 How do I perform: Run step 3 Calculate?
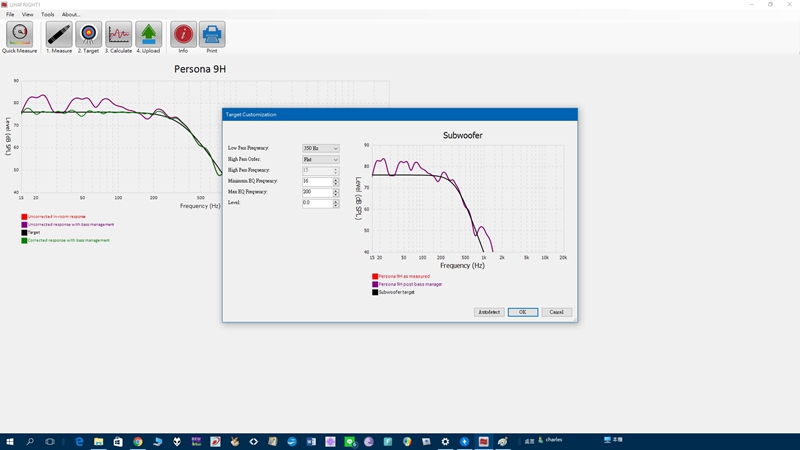(118, 35)
